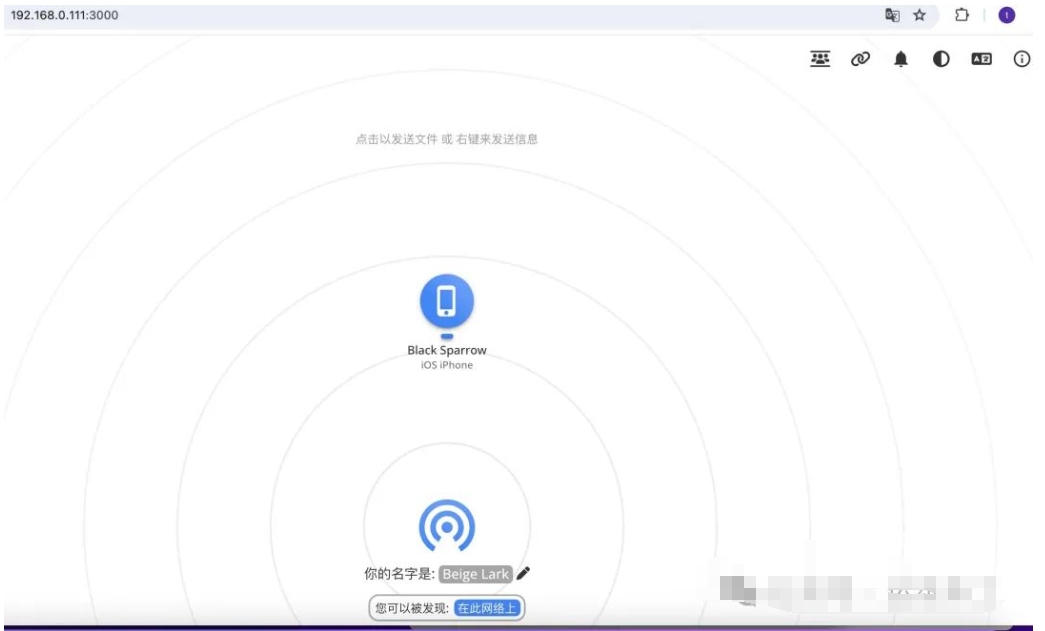Open the browser extensions puzzle icon

pyautogui.click(x=962, y=15)
